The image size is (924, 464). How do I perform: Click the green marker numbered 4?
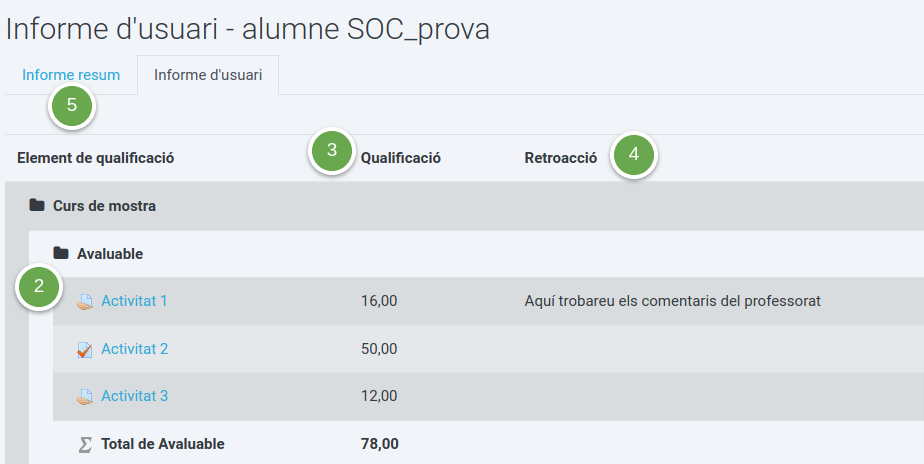coord(633,154)
